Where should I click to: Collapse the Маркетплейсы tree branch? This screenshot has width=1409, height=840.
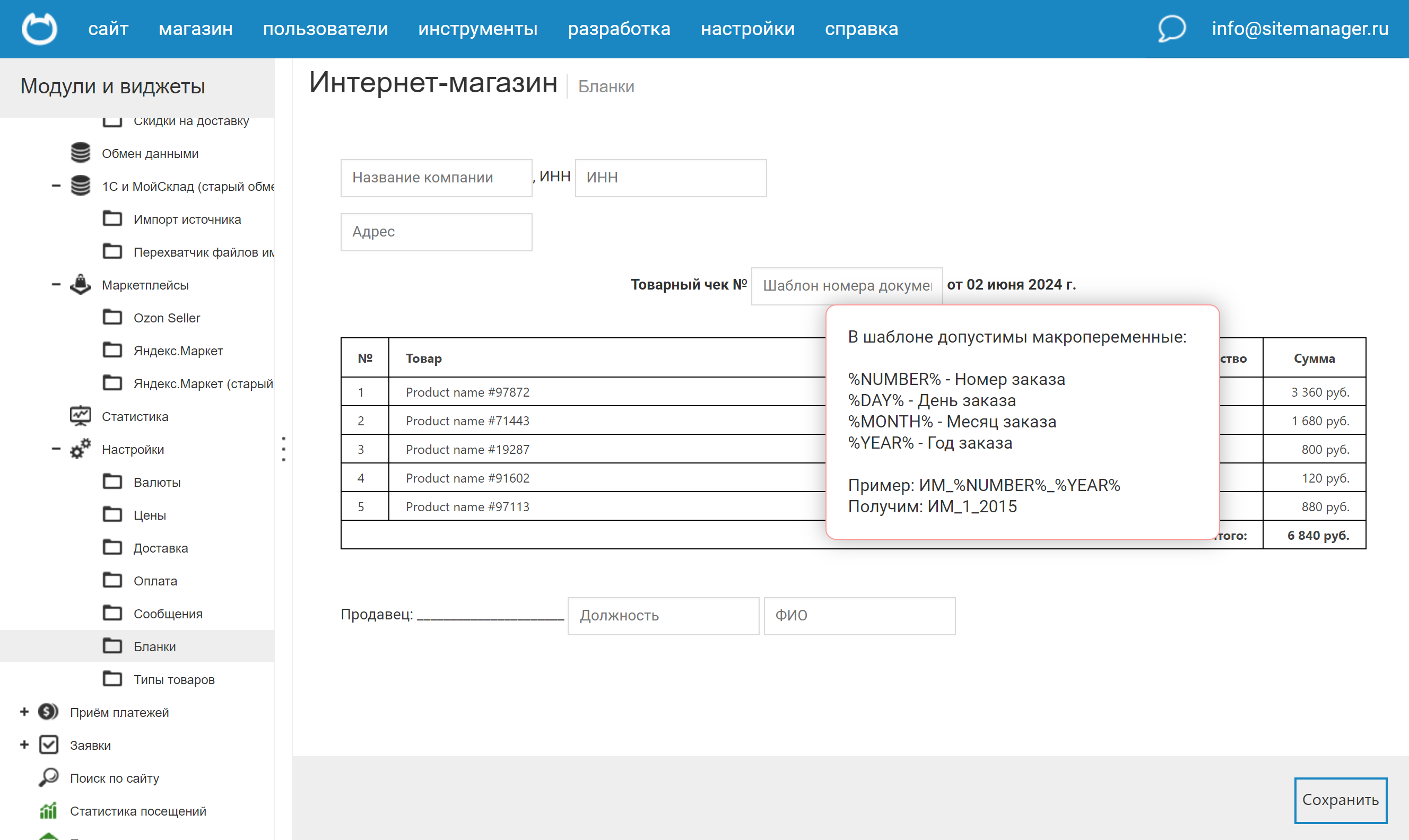point(56,285)
